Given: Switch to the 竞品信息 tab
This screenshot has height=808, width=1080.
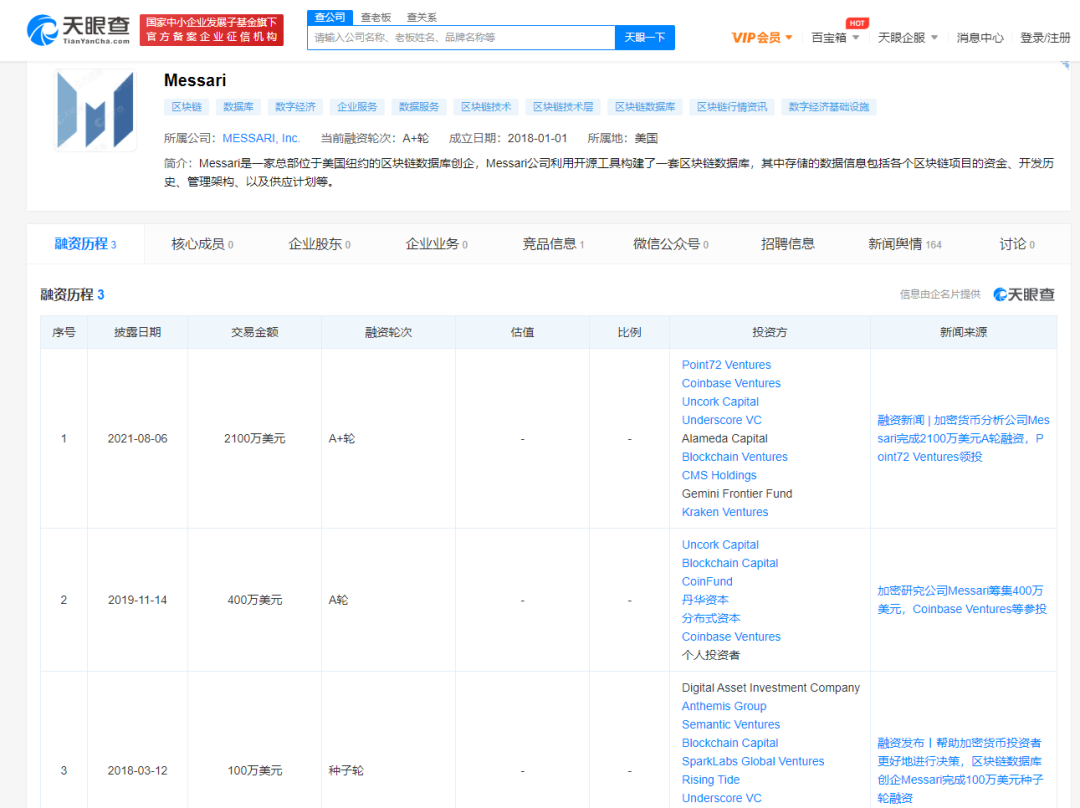Looking at the screenshot, I should tap(553, 244).
